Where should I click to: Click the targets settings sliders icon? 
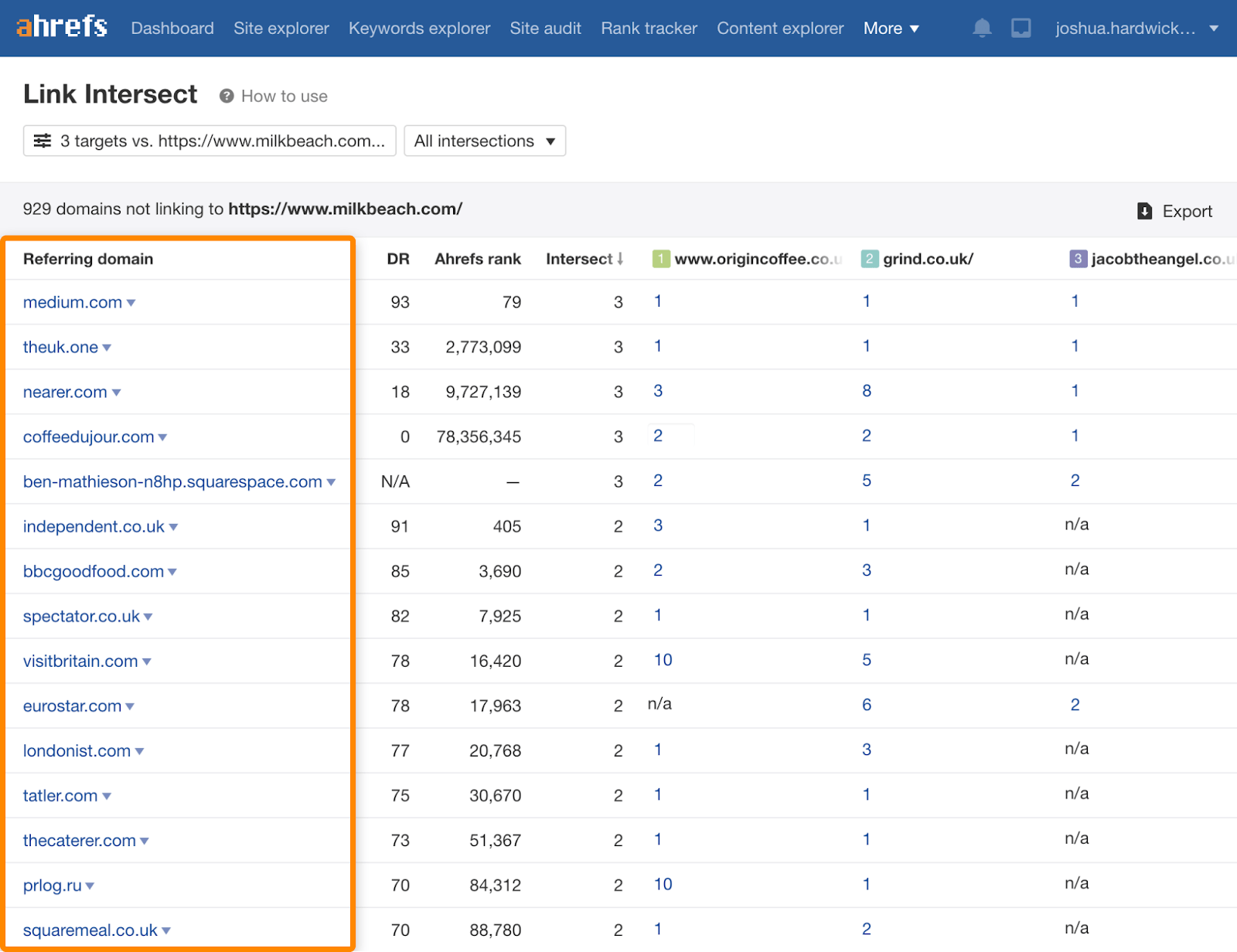(x=43, y=141)
